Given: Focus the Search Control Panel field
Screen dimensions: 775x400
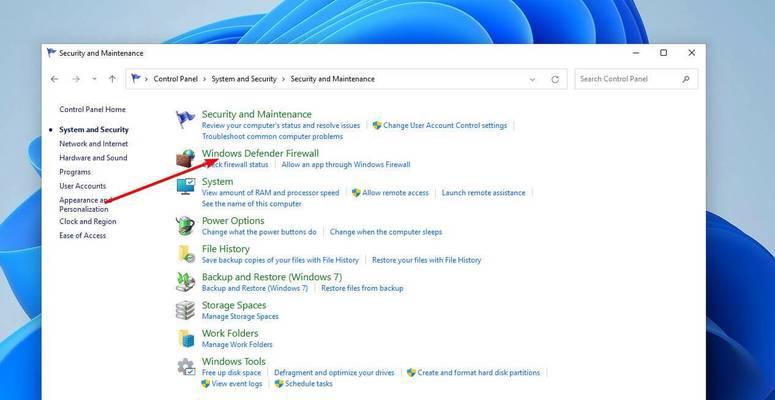Looking at the screenshot, I should 636,79.
